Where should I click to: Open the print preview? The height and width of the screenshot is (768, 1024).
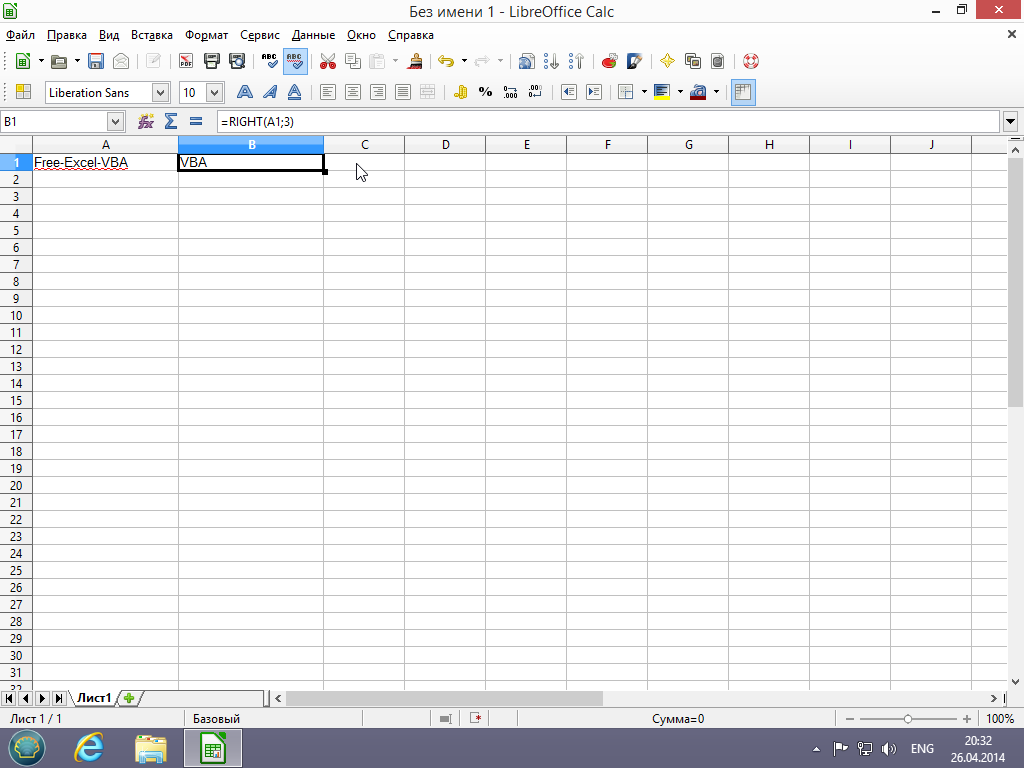(x=237, y=61)
